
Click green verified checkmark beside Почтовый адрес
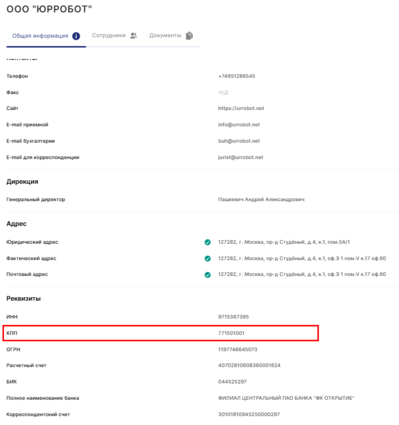[207, 275]
